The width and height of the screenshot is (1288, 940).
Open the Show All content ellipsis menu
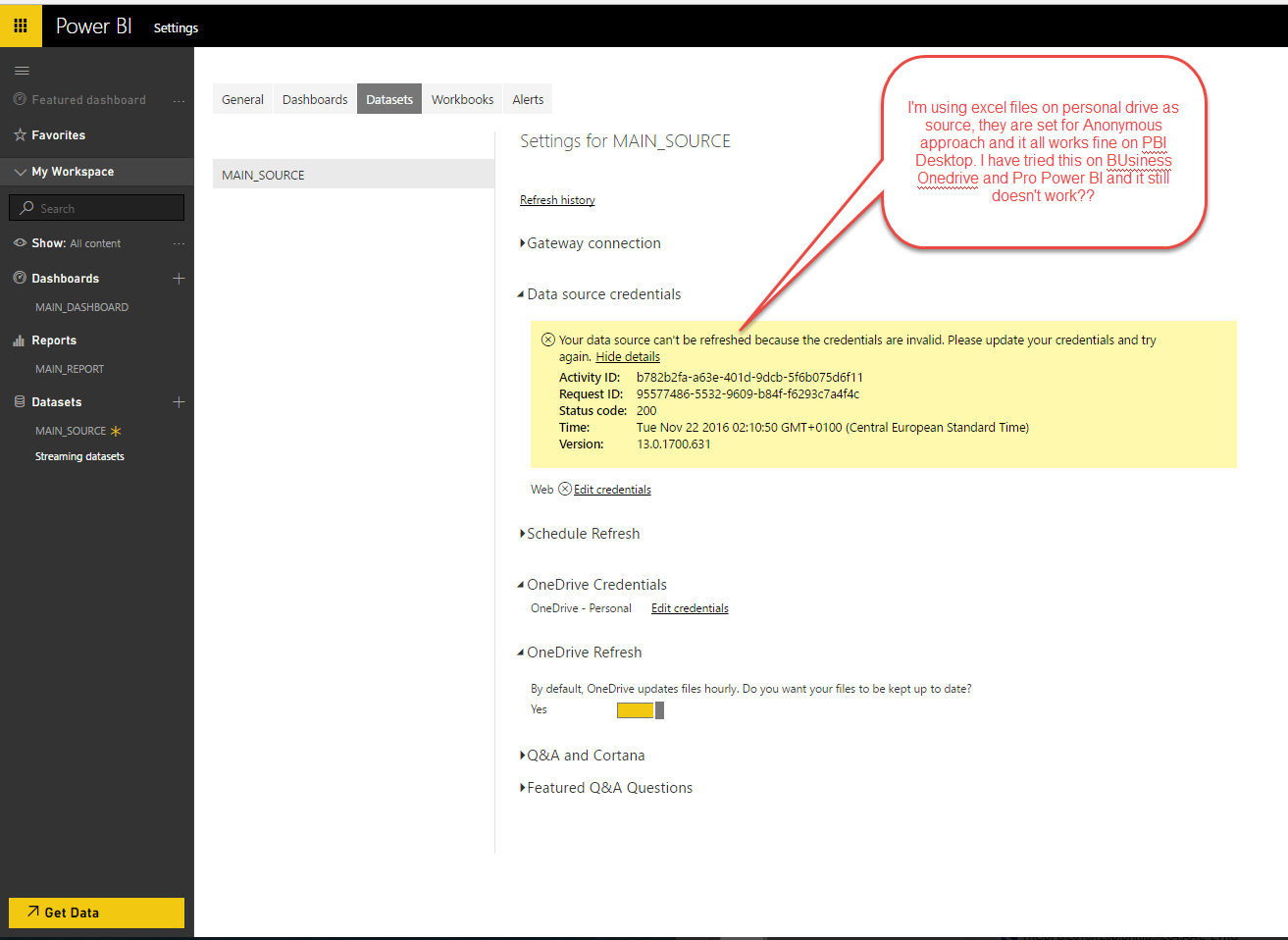click(x=179, y=243)
